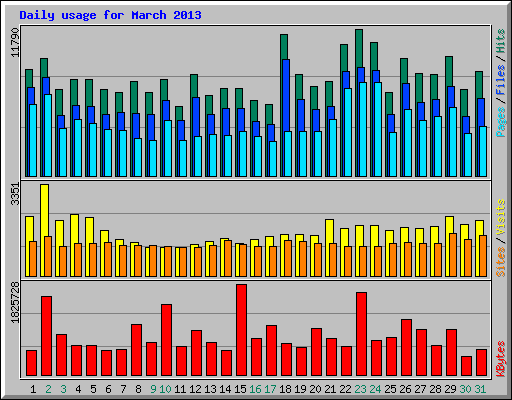Select the "Hits" legend label
The height and width of the screenshot is (400, 512).
(x=501, y=41)
